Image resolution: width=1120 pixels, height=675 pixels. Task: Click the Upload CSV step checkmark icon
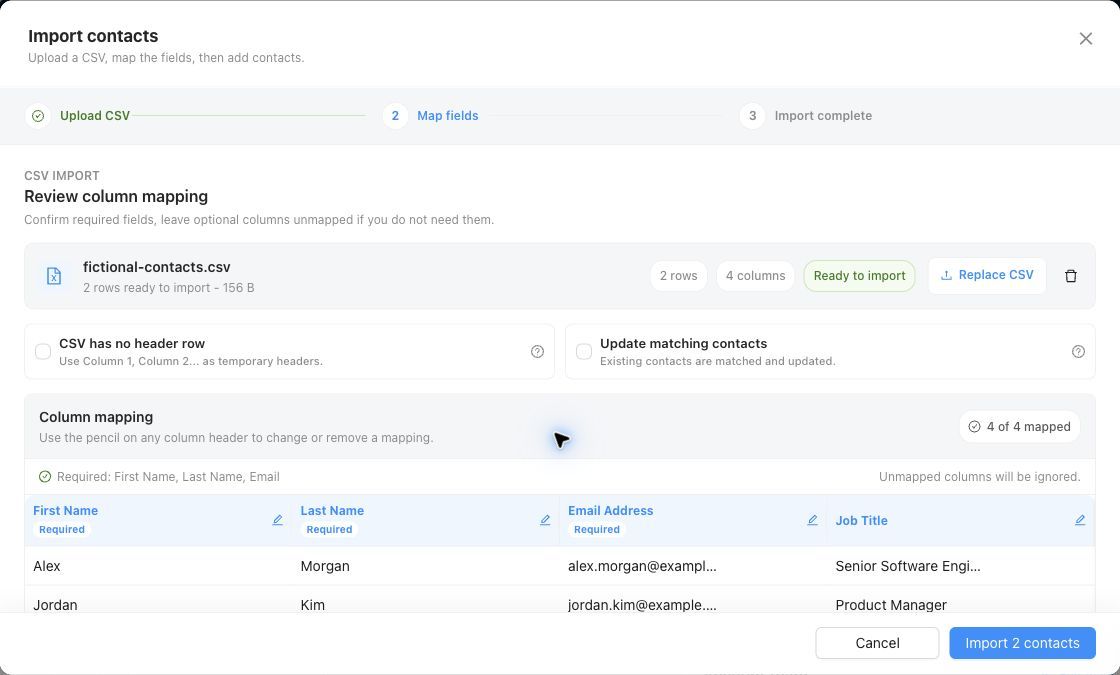(x=38, y=116)
